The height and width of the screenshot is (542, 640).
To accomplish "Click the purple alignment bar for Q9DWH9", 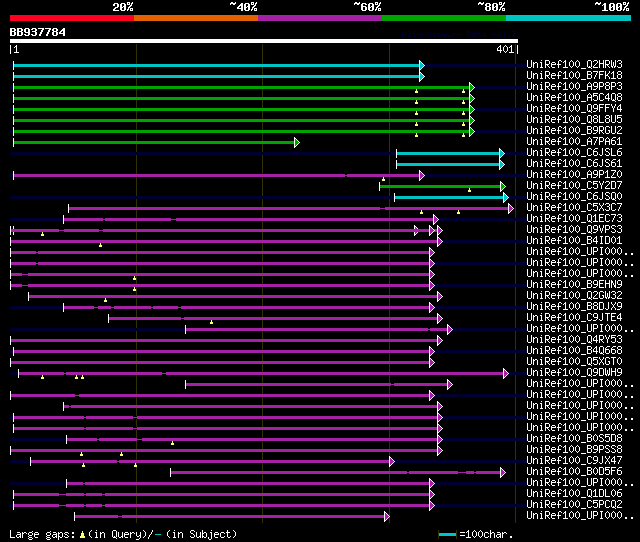I will click(261, 373).
